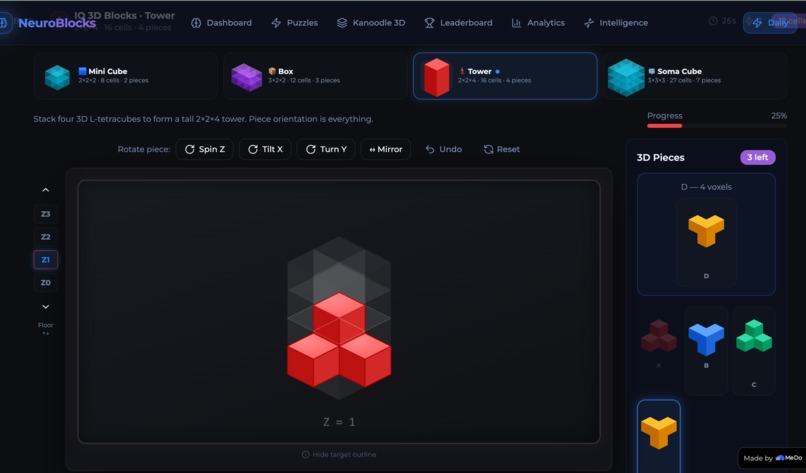
Task: Select floor level Z1
Action: pos(46,260)
